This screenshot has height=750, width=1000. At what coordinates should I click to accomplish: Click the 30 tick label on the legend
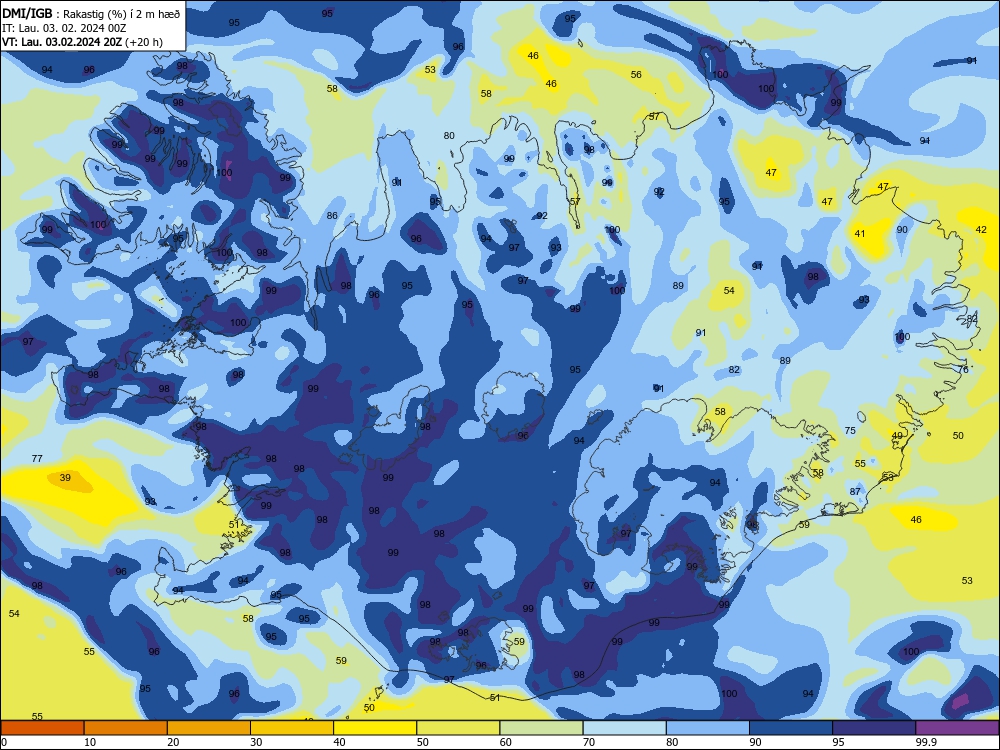(x=256, y=742)
